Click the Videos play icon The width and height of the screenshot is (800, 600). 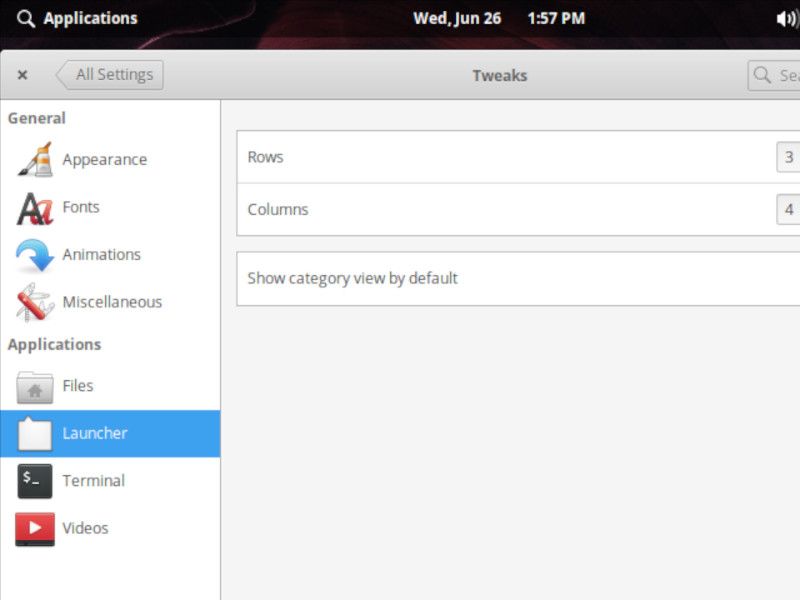tap(35, 528)
